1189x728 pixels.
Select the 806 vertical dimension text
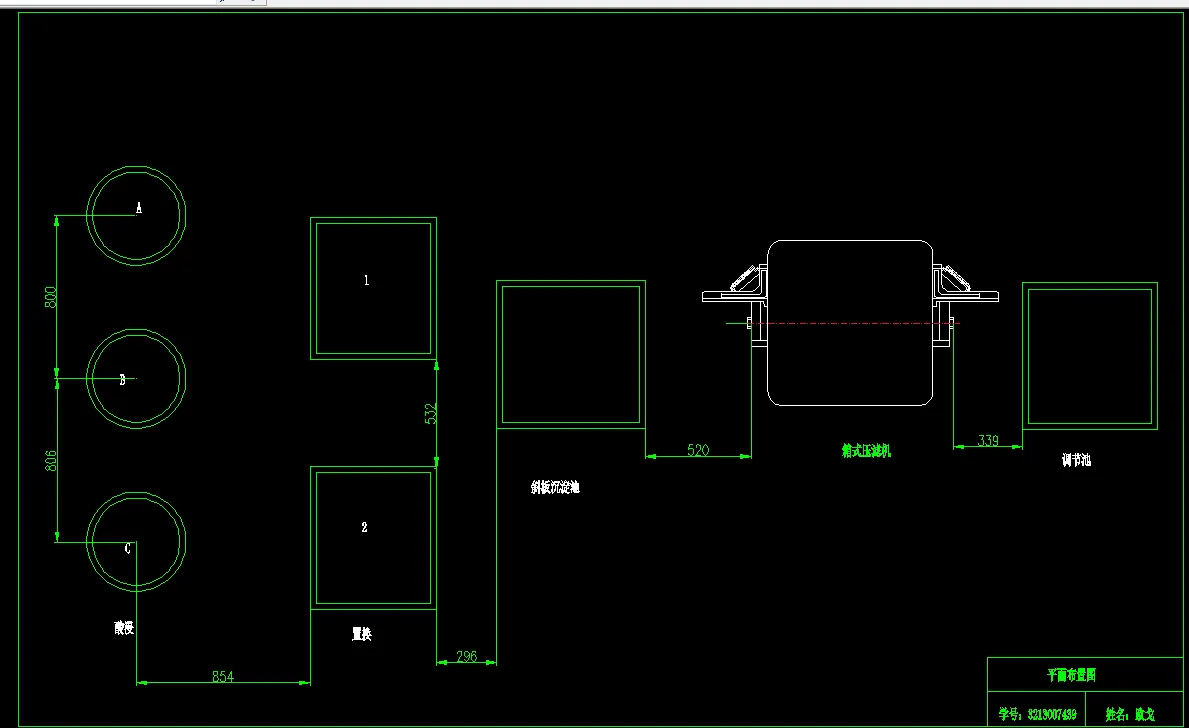pos(51,460)
